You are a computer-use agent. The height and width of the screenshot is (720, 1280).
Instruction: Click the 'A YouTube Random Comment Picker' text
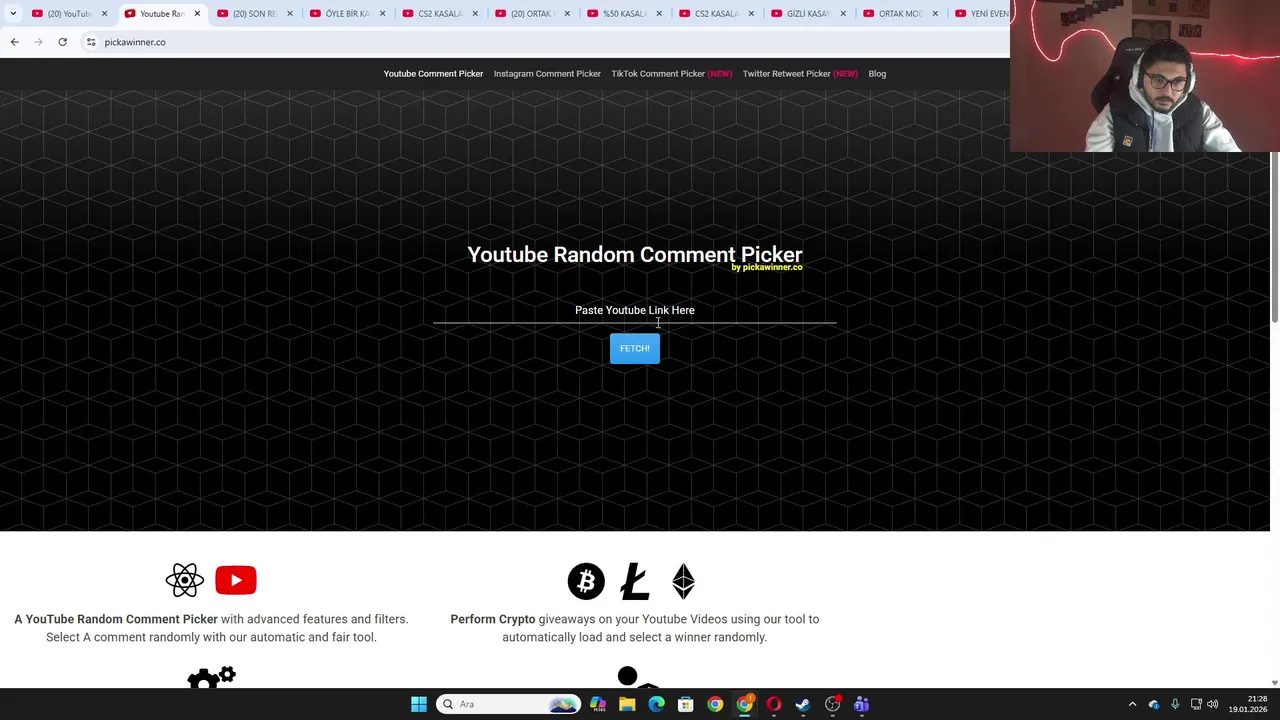pos(116,619)
